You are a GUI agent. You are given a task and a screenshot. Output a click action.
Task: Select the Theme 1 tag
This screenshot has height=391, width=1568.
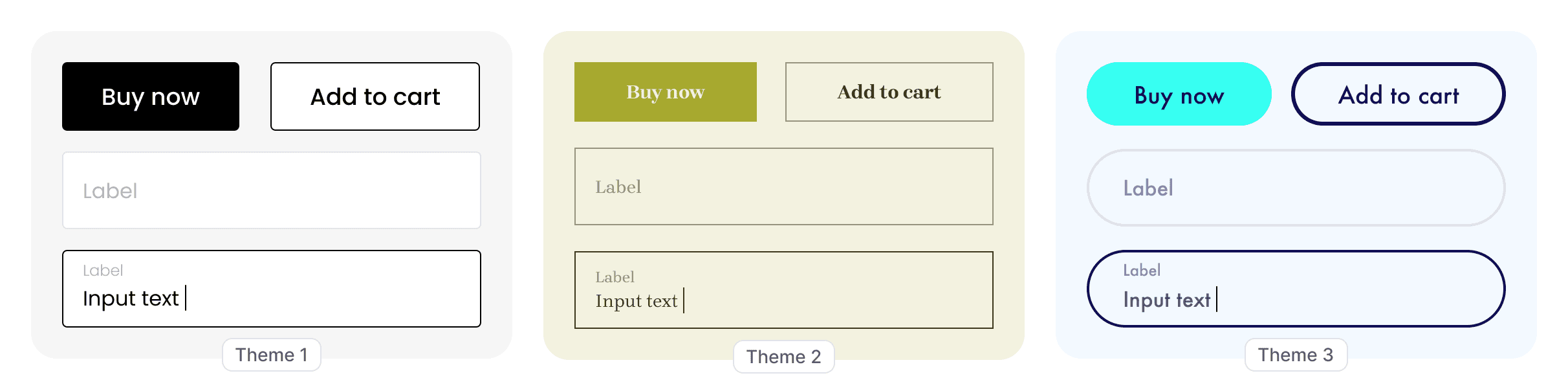[272, 355]
